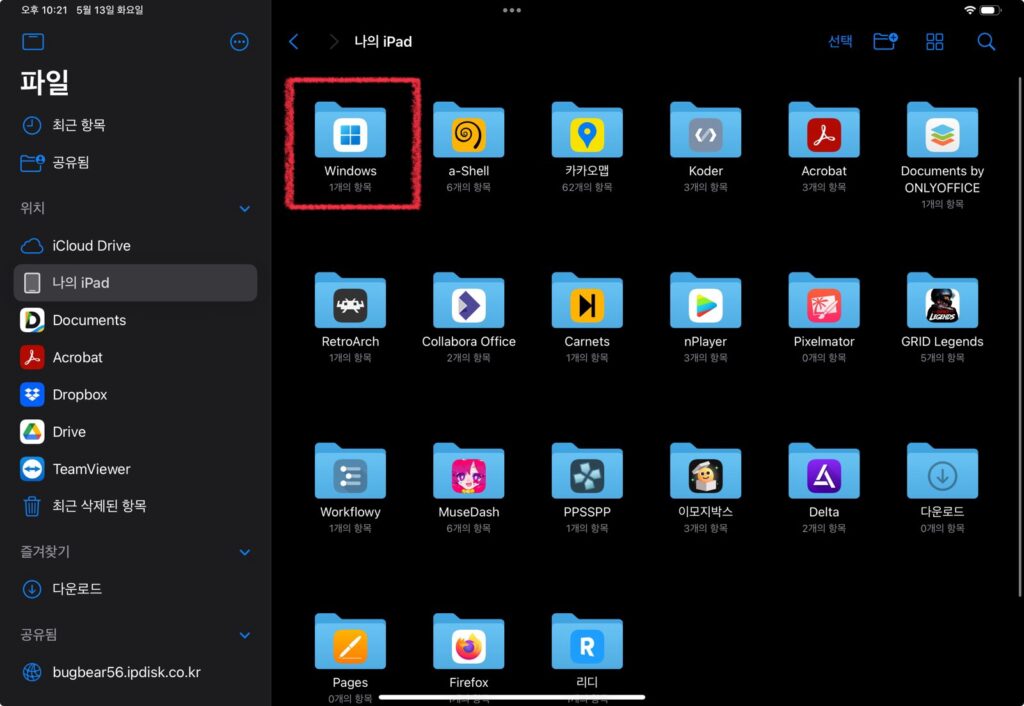Open the Delta folder
The image size is (1024, 706).
click(824, 471)
